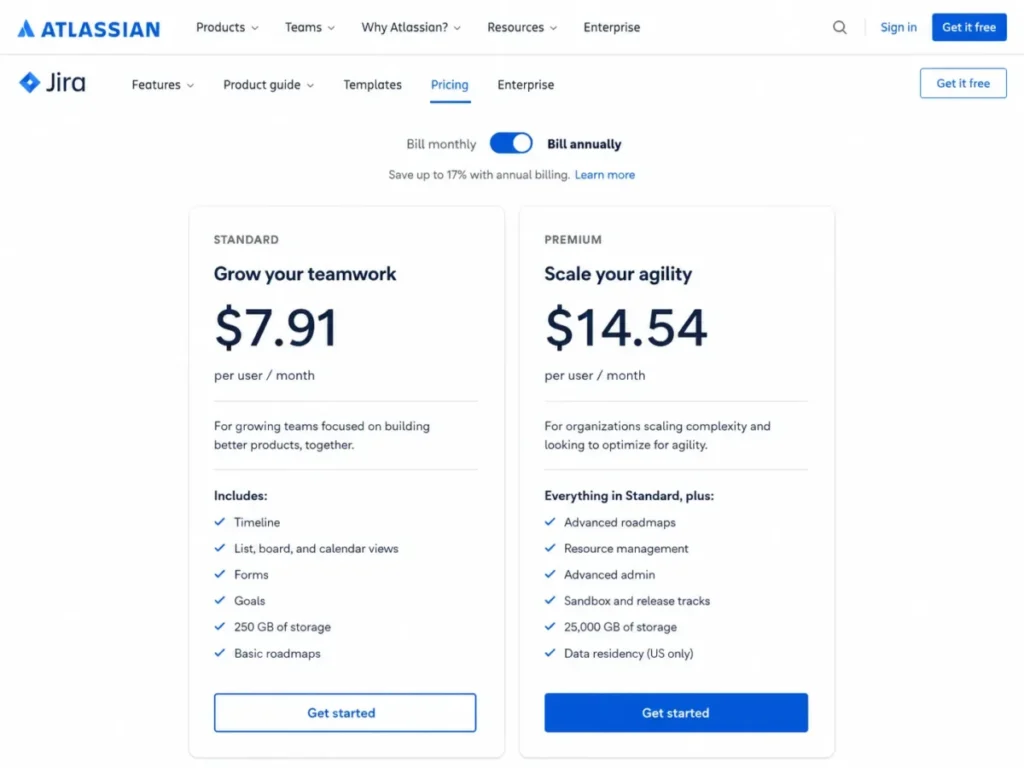Click the Jira logo

tap(52, 83)
